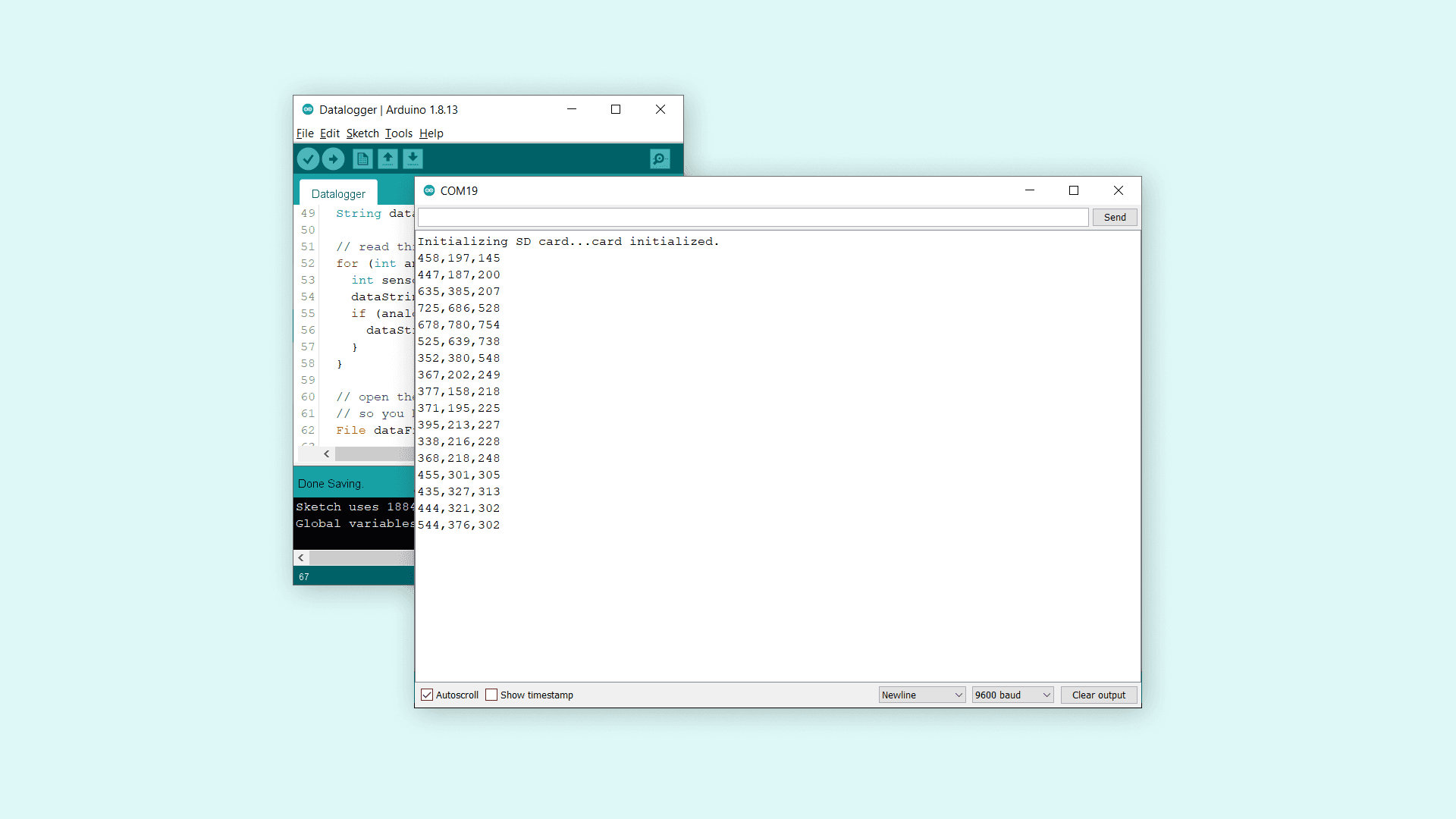Open Serial Monitor magnifier icon

[x=660, y=158]
